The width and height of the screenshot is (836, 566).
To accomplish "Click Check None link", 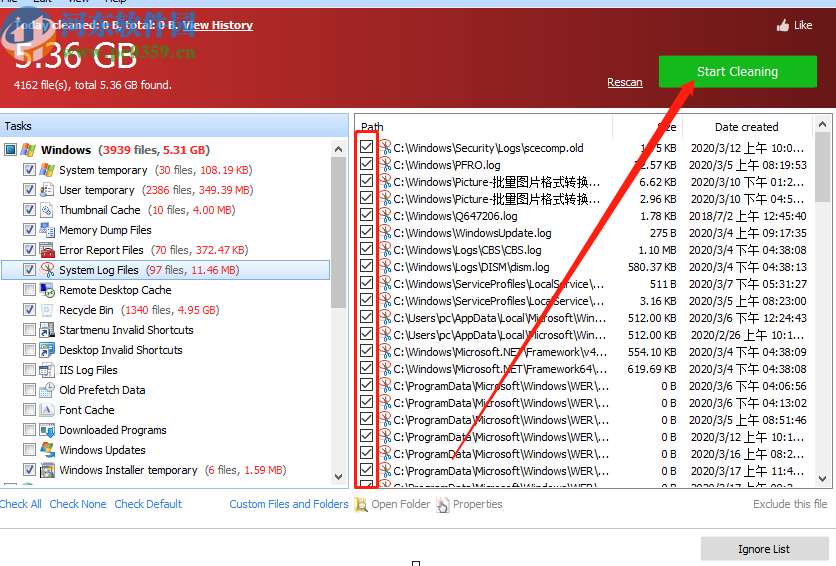I will point(78,504).
